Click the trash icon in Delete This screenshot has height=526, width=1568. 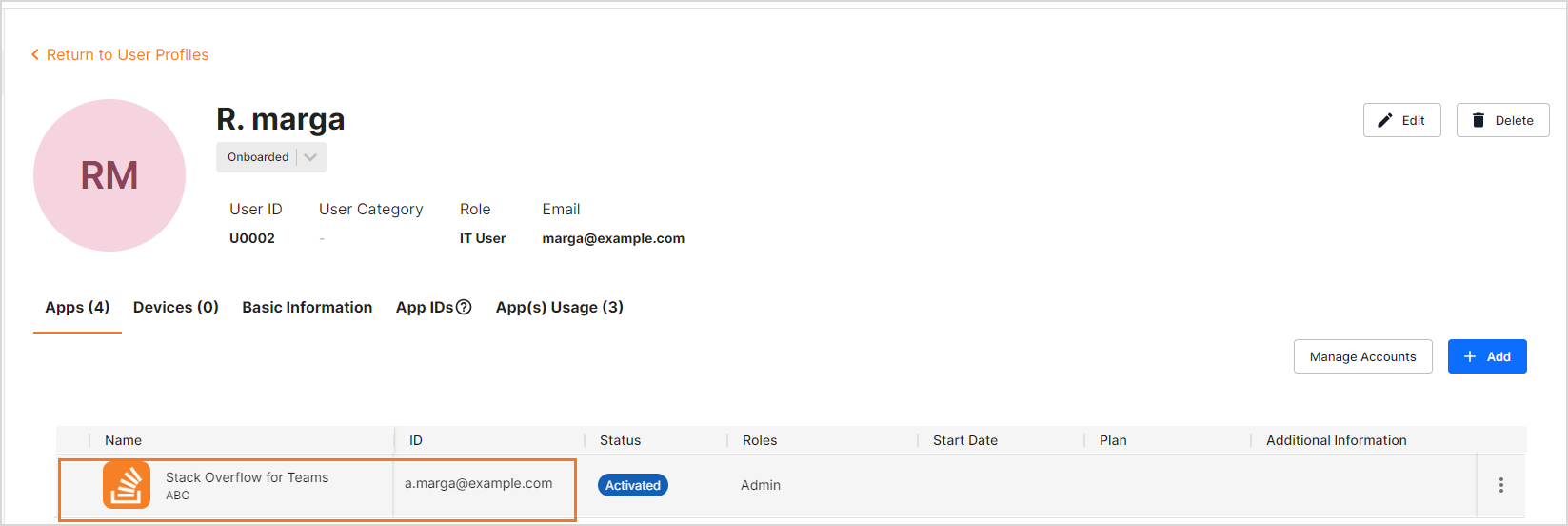click(1479, 120)
